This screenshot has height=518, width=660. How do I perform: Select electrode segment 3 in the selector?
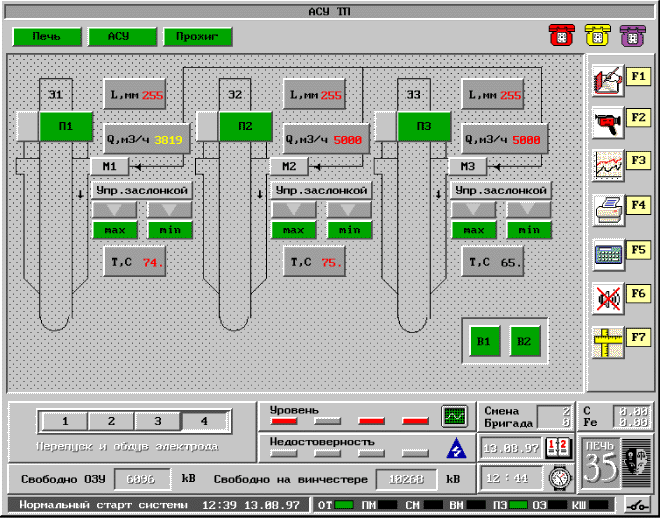tap(157, 421)
